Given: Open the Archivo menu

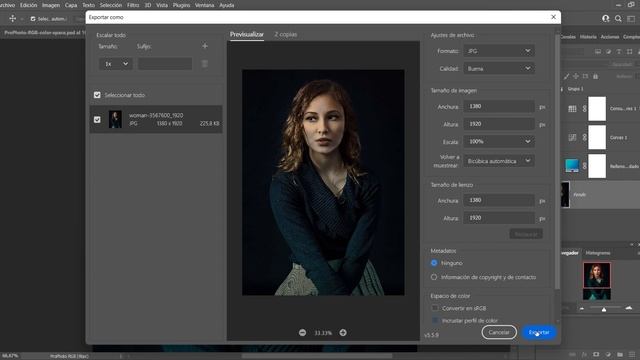Looking at the screenshot, I should coord(7,5).
